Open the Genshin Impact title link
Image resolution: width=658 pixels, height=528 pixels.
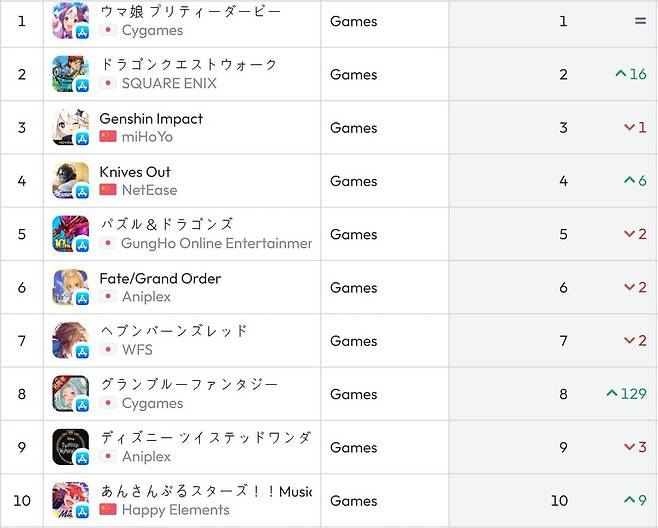pos(151,118)
